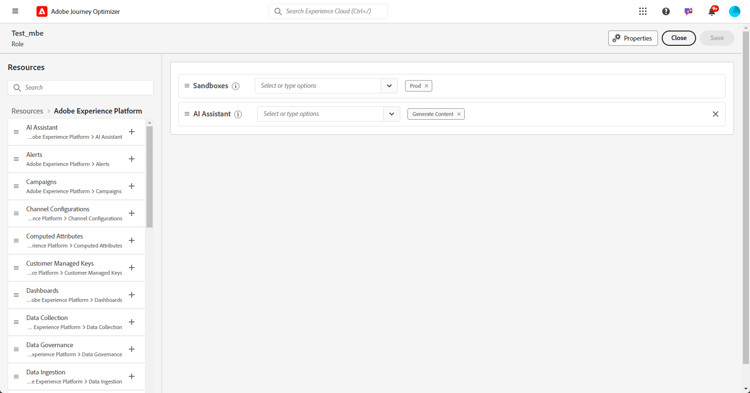Image resolution: width=750 pixels, height=393 pixels.
Task: Select the Data Governance list item
Action: tap(77, 349)
